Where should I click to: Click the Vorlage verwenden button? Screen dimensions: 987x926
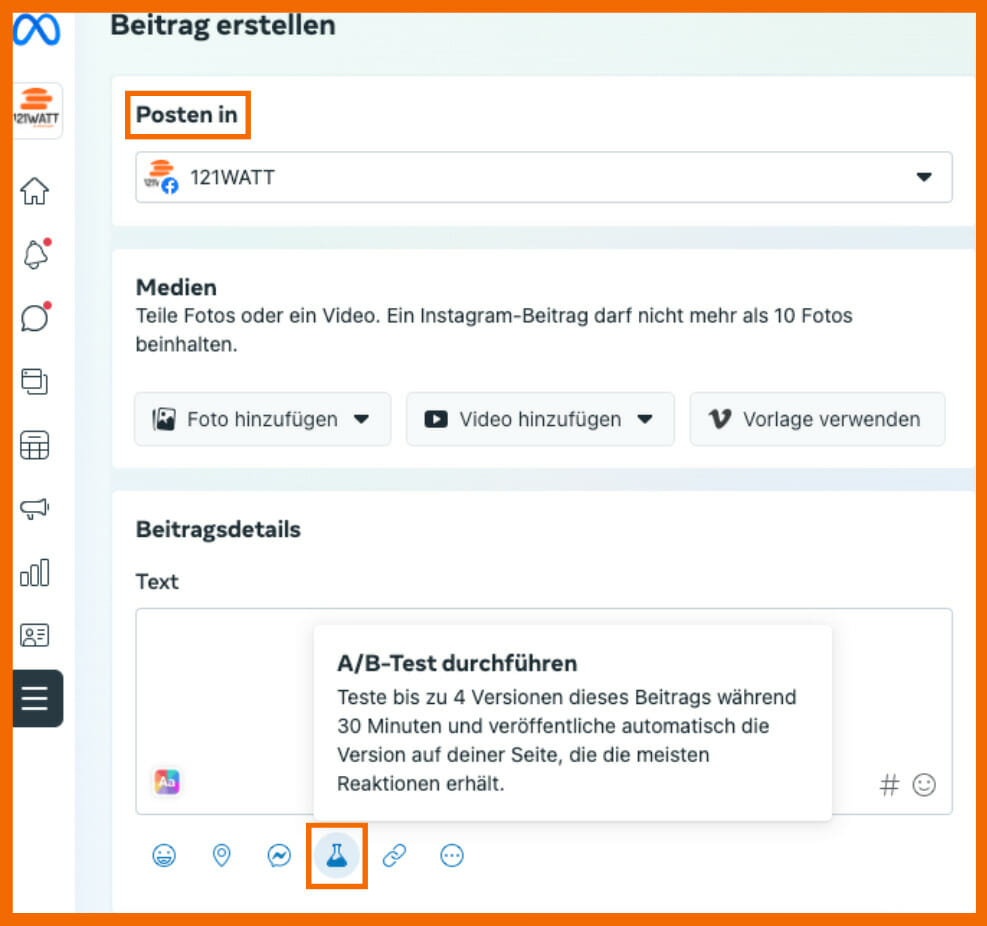(817, 419)
